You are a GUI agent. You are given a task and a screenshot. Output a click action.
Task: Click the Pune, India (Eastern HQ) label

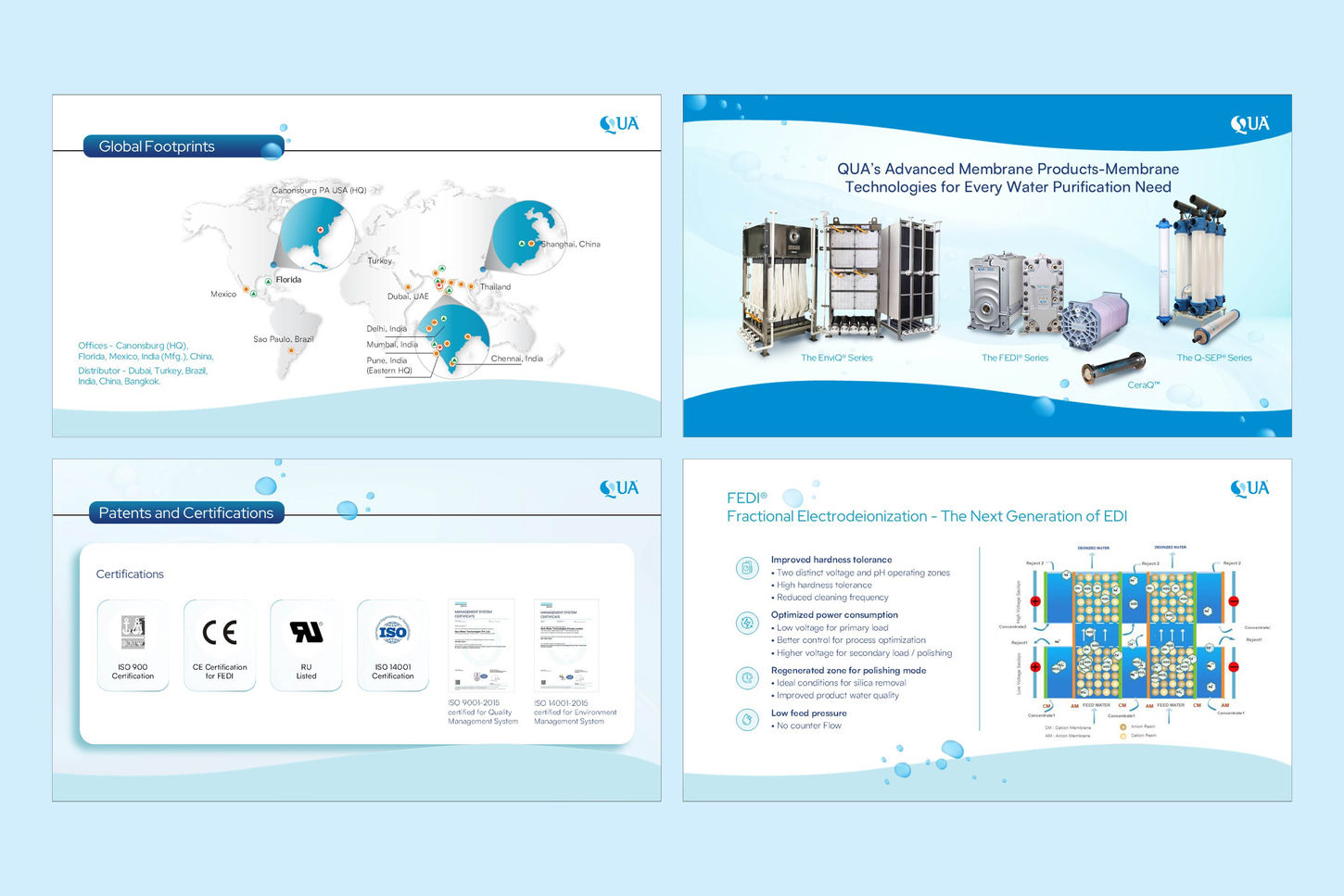(389, 366)
